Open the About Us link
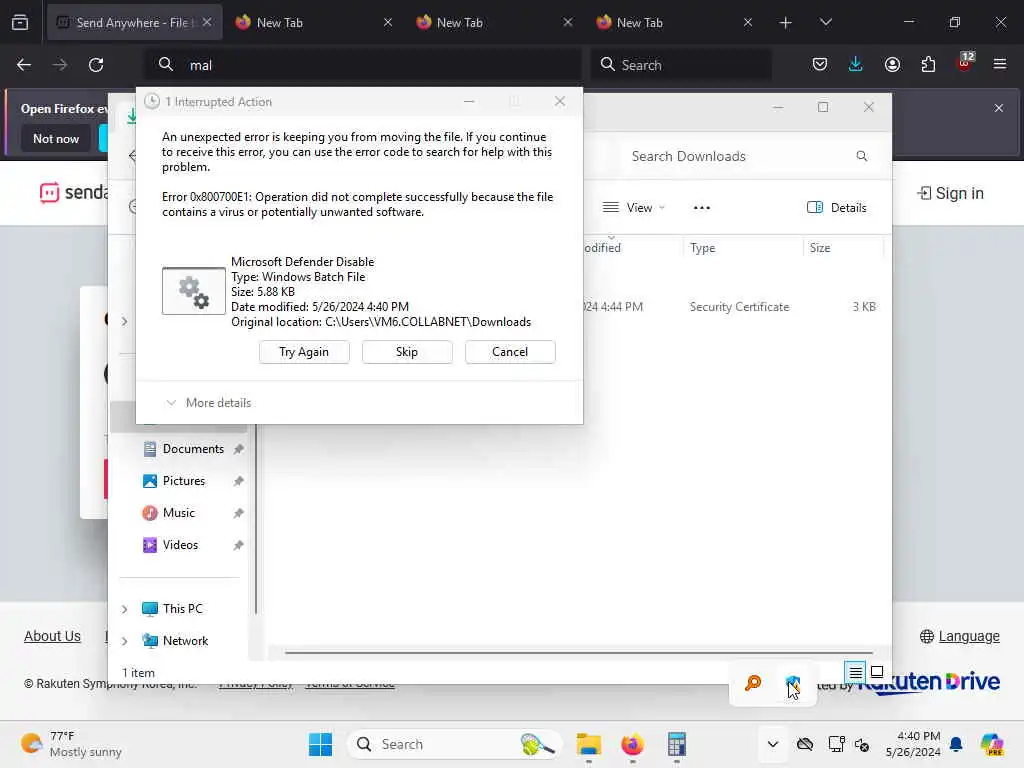The height and width of the screenshot is (768, 1024). click(x=52, y=636)
